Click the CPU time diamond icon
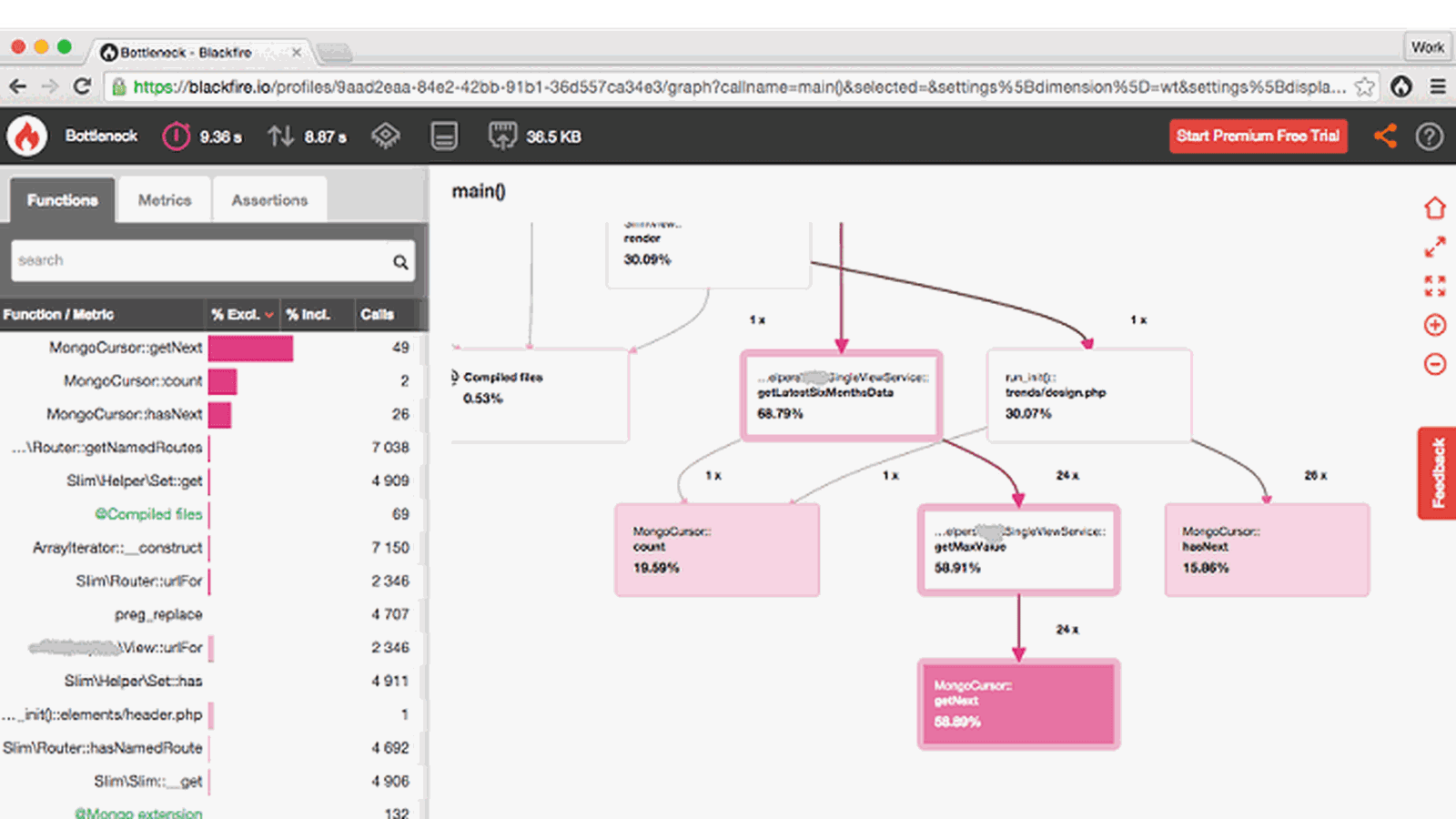This screenshot has height=819, width=1456. (x=386, y=136)
